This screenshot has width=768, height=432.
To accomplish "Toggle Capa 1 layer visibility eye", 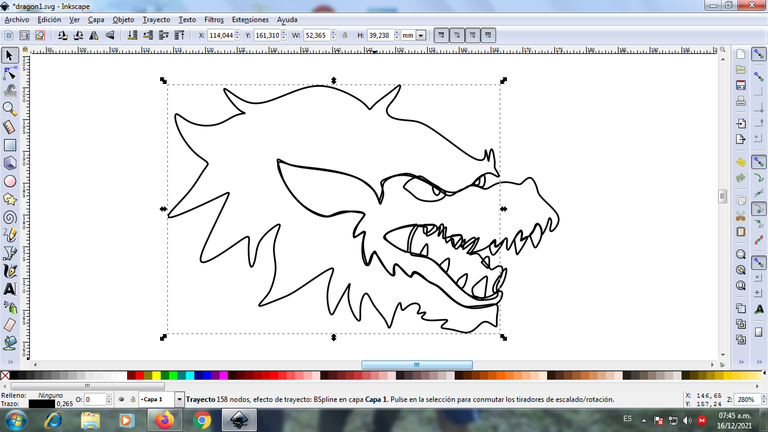I will click(x=121, y=400).
